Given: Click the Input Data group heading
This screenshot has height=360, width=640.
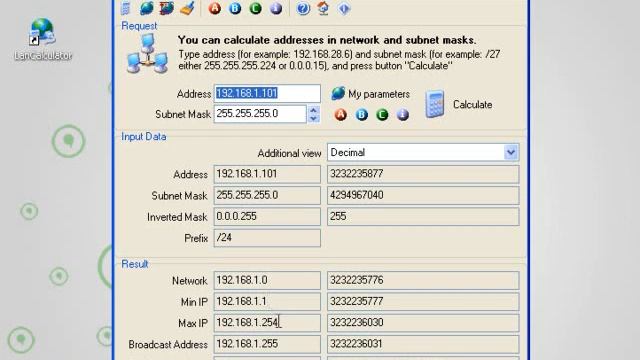Looking at the screenshot, I should [x=144, y=136].
